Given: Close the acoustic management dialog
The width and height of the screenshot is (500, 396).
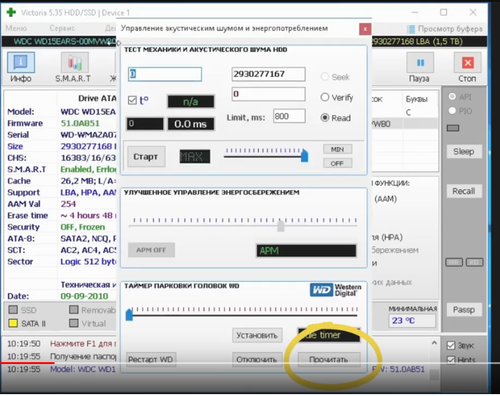Looking at the screenshot, I should pos(365,29).
